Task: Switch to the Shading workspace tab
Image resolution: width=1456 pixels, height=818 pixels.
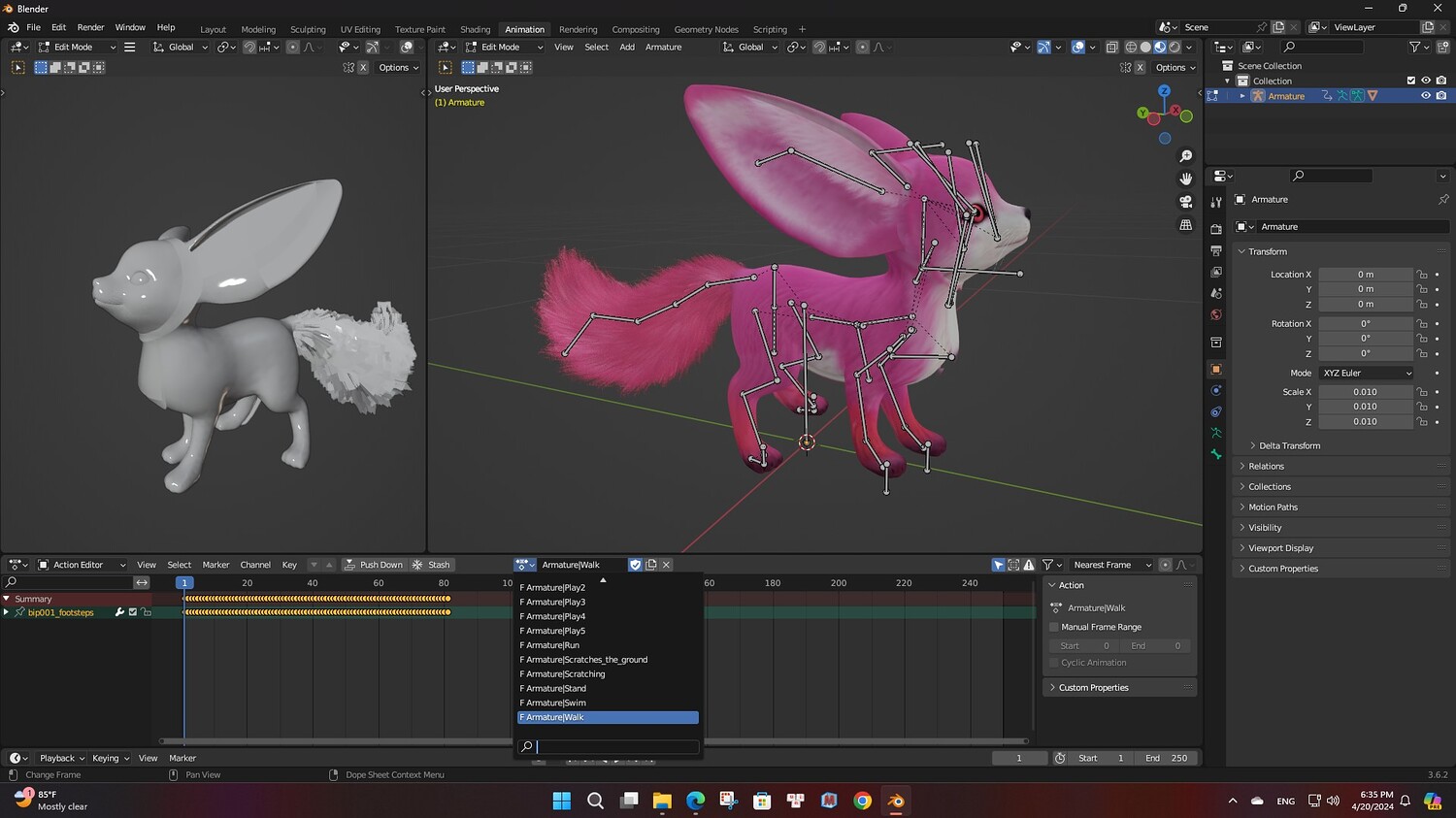Action: coord(475,29)
